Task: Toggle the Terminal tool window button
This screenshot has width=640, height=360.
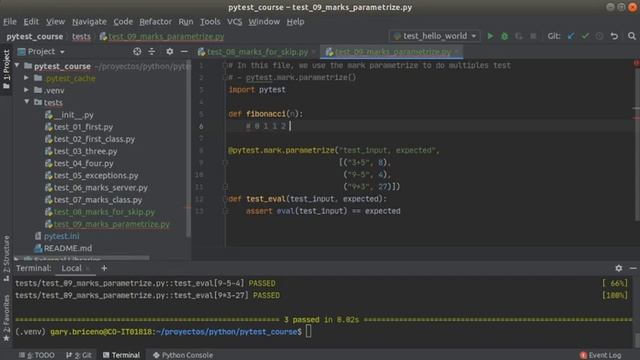Action: point(121,355)
